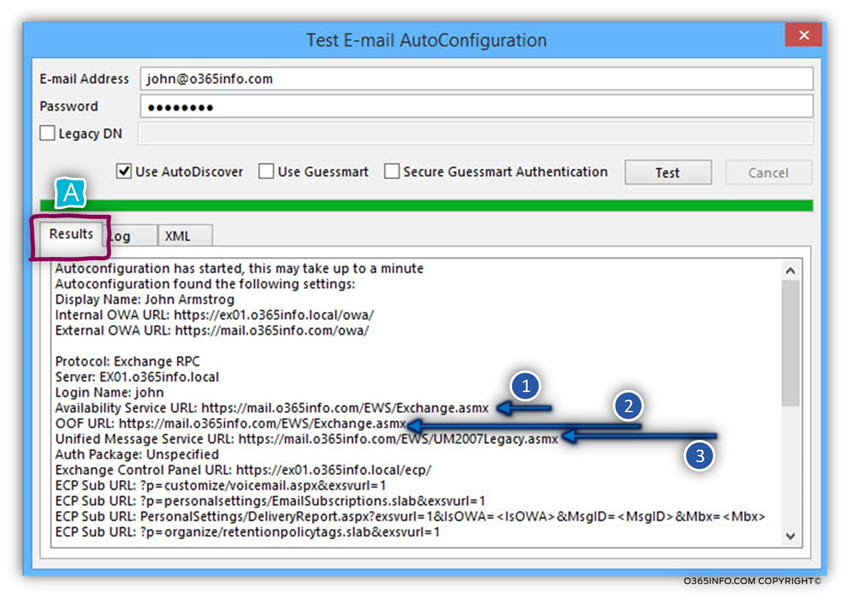Click the Cancel button
Viewport: 850px width, 612px height.
pyautogui.click(x=768, y=172)
